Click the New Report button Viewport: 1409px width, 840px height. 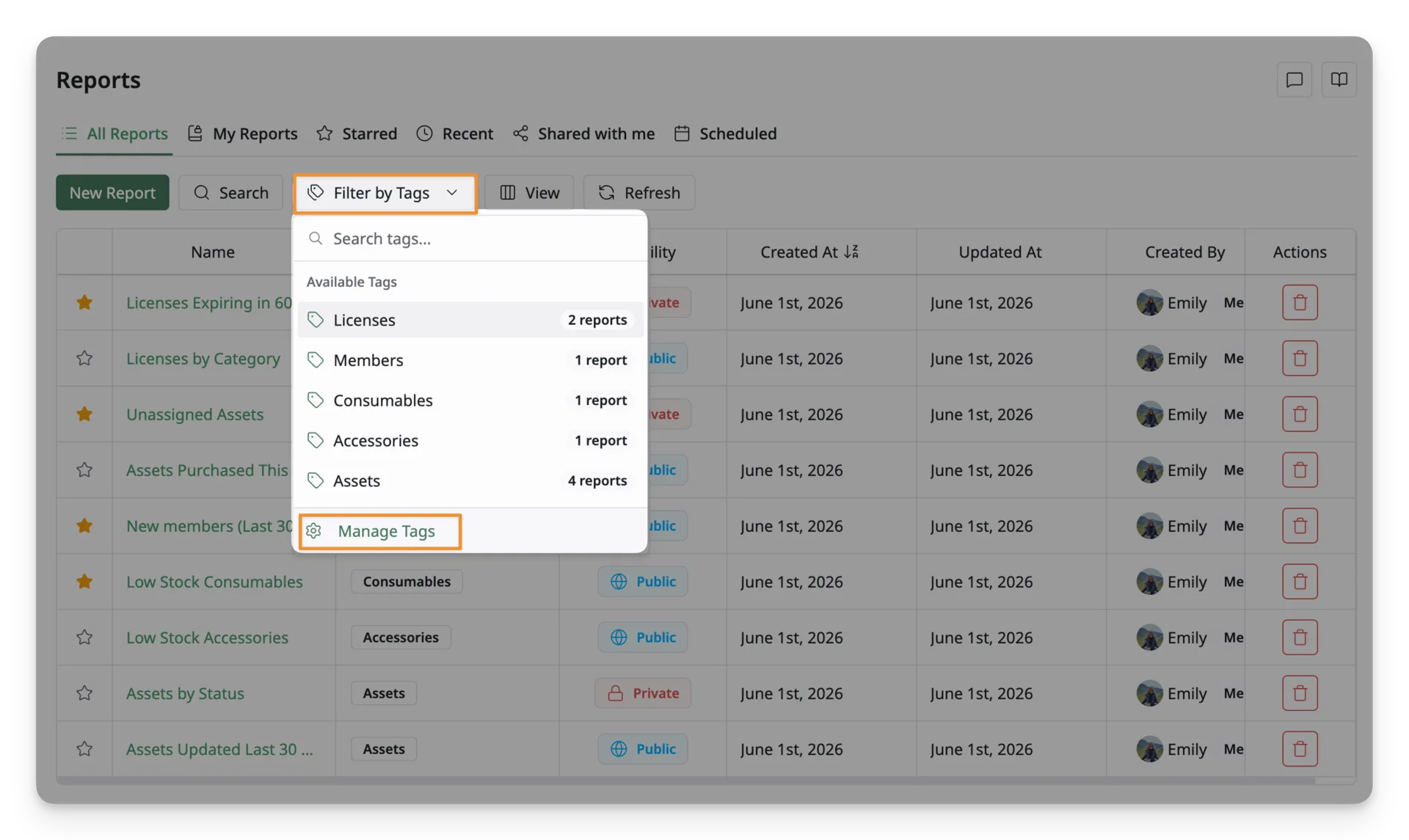coord(112,192)
